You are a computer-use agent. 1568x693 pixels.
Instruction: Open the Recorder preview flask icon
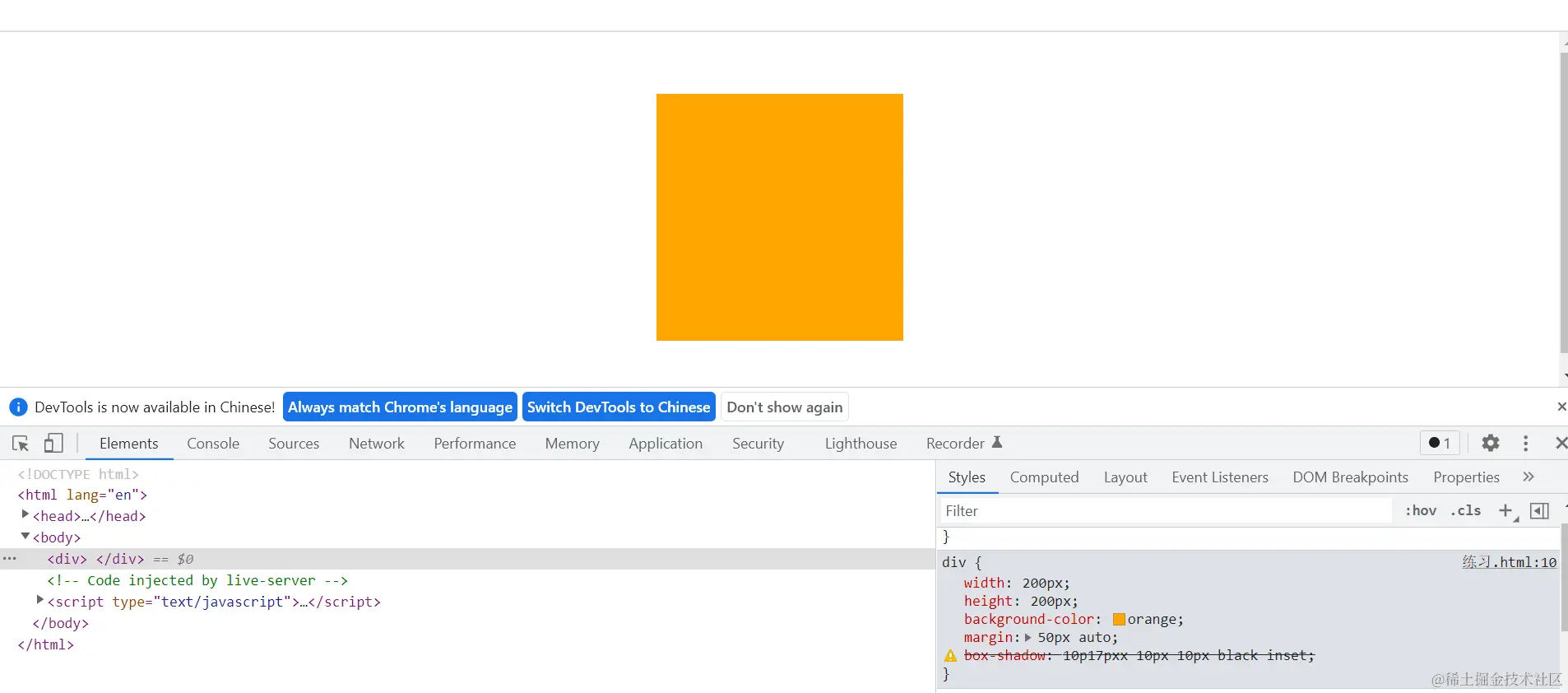pyautogui.click(x=997, y=443)
